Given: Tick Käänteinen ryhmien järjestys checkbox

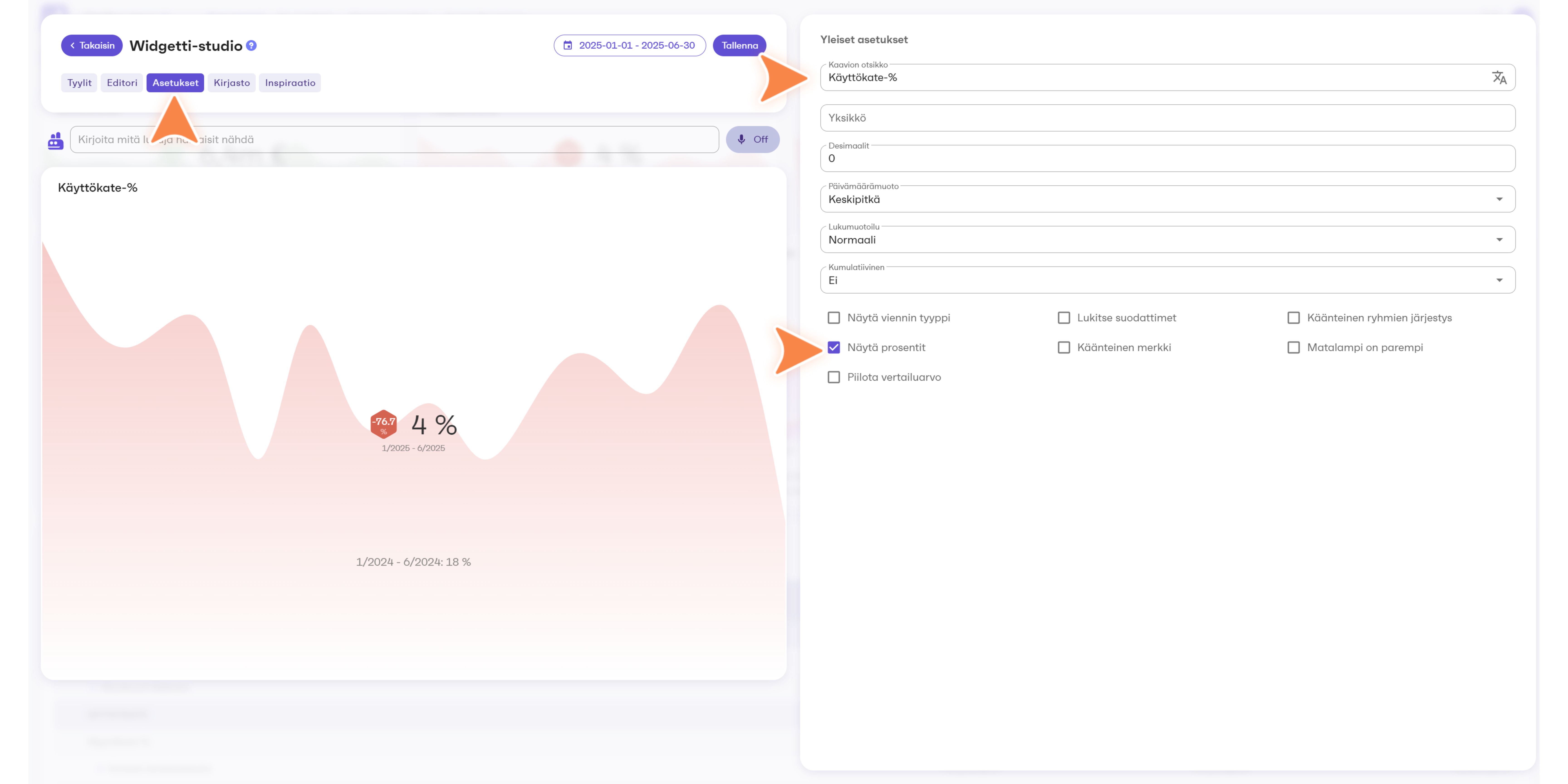Looking at the screenshot, I should pos(1294,318).
